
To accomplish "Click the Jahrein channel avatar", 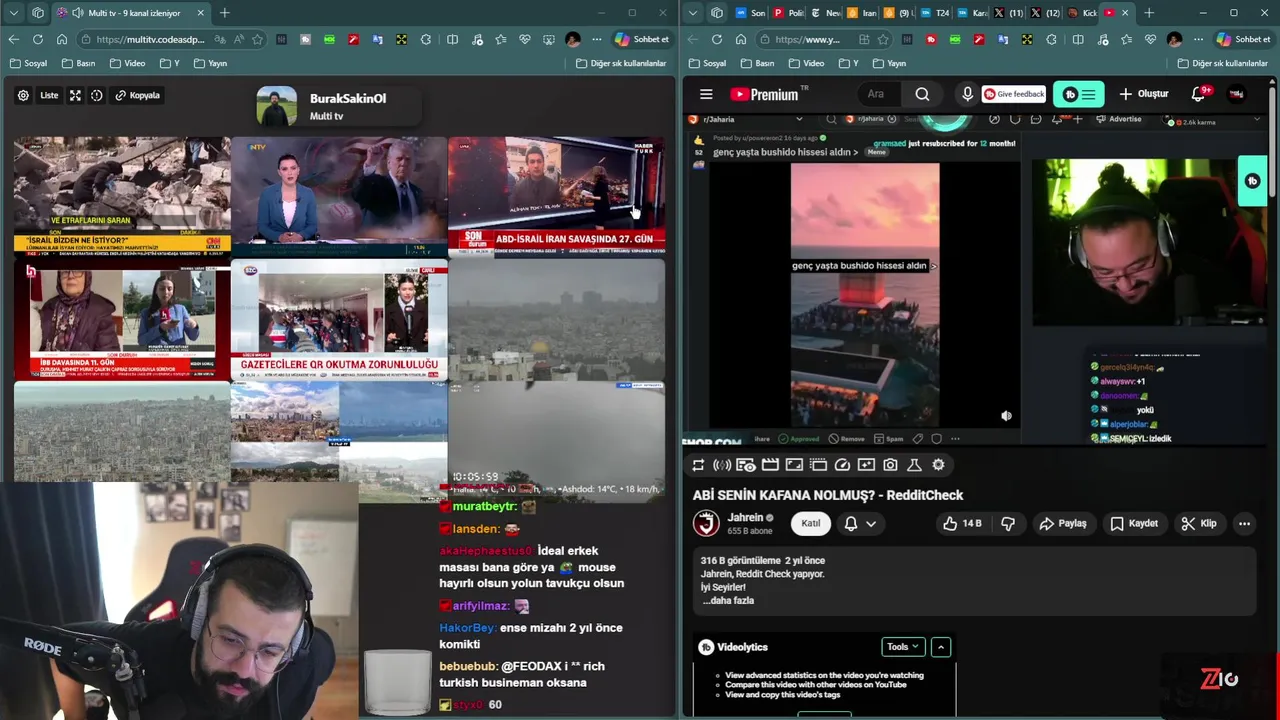I will coord(707,523).
